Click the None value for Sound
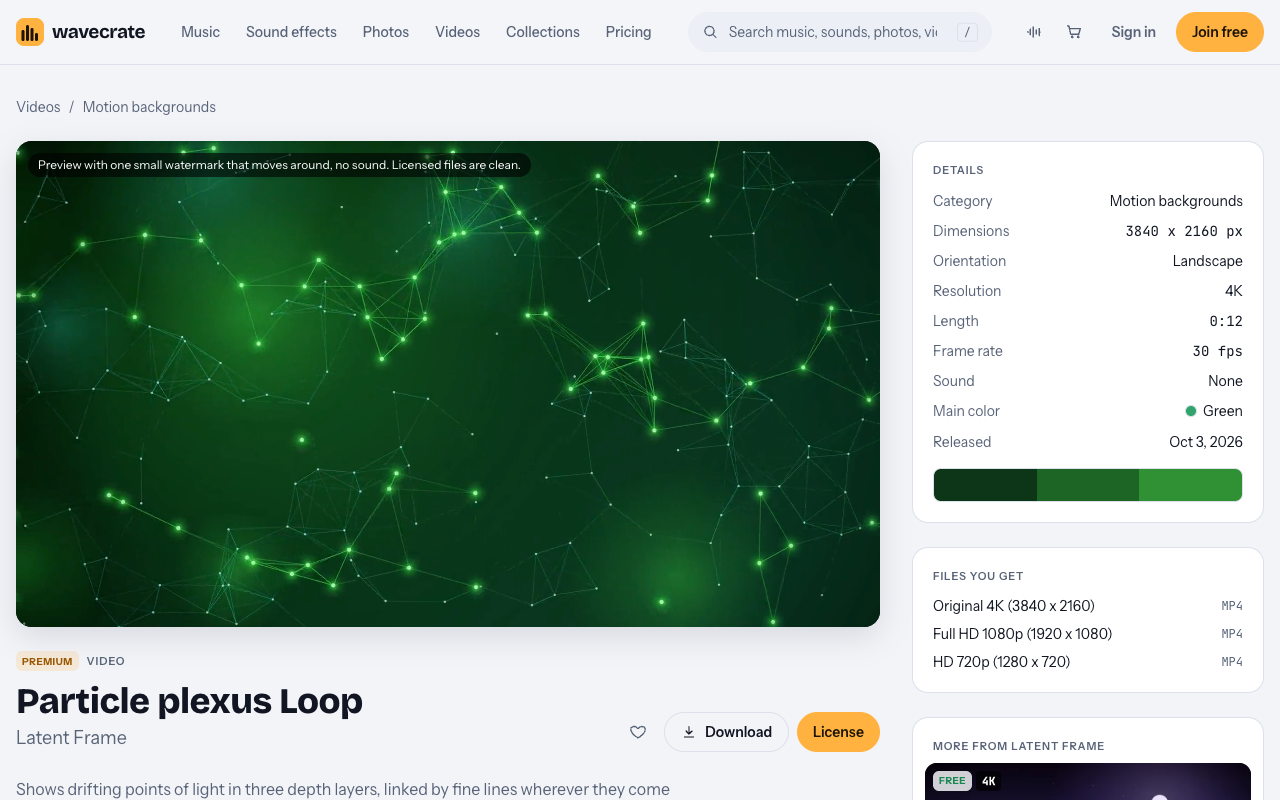Image resolution: width=1280 pixels, height=800 pixels. pyautogui.click(x=1225, y=381)
